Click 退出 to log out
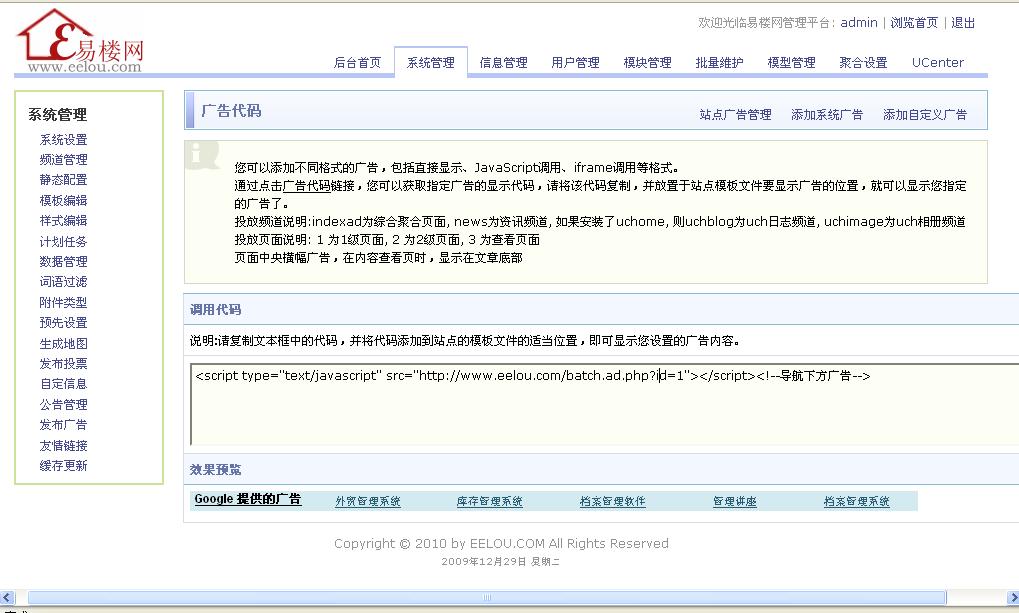The width and height of the screenshot is (1019, 613). click(x=963, y=23)
